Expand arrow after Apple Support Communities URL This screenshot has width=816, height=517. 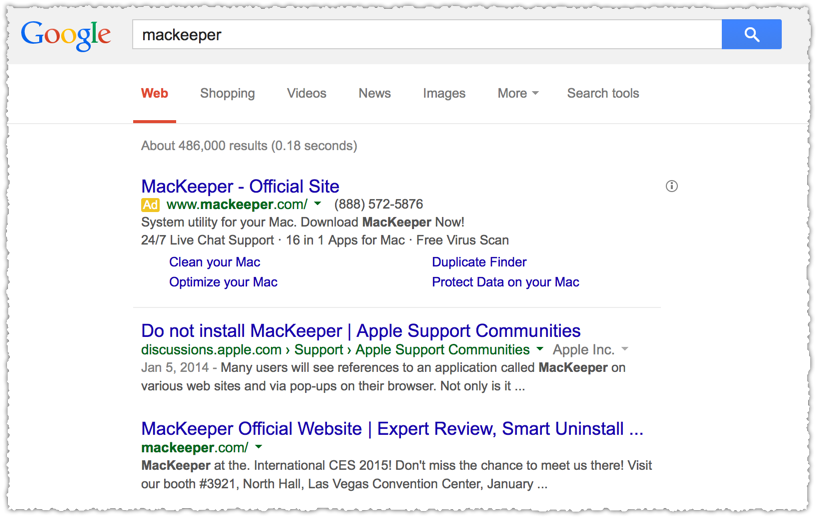(x=540, y=349)
